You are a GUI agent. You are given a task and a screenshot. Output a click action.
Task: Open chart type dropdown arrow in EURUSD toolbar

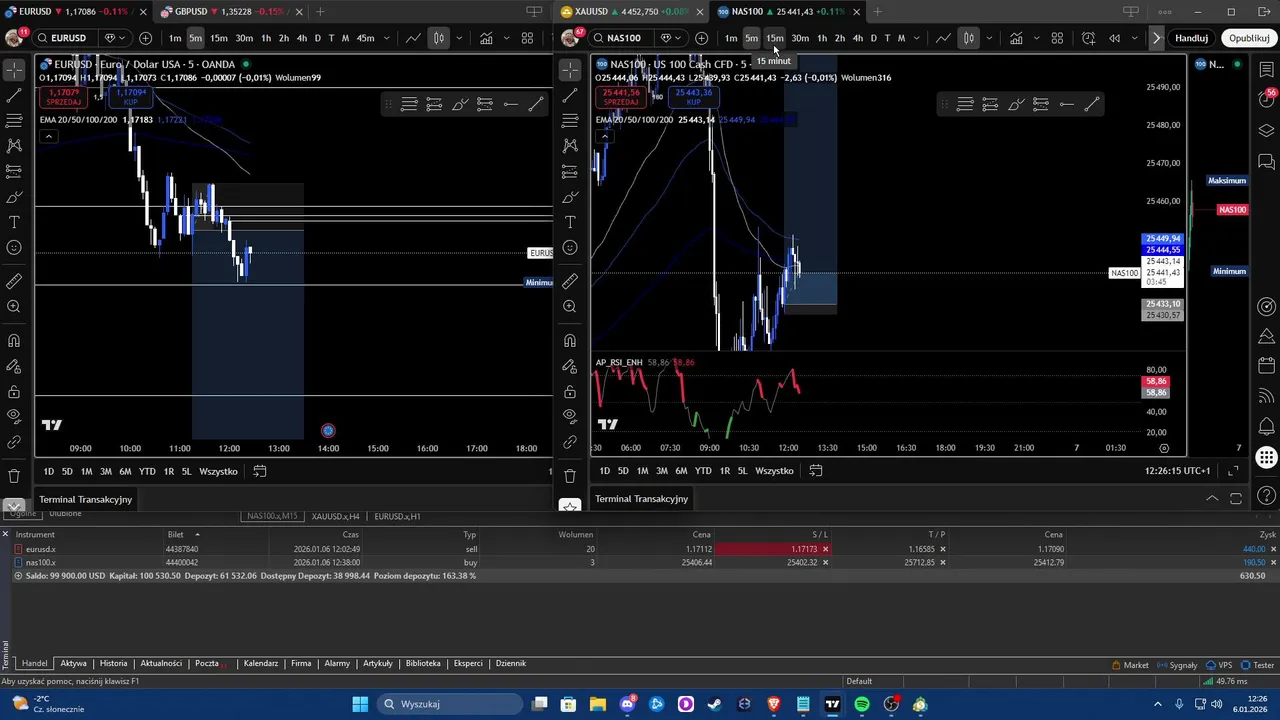pyautogui.click(x=459, y=38)
